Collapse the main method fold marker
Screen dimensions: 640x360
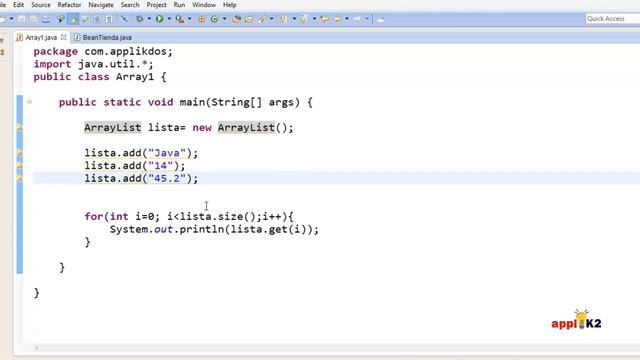[x=29, y=102]
